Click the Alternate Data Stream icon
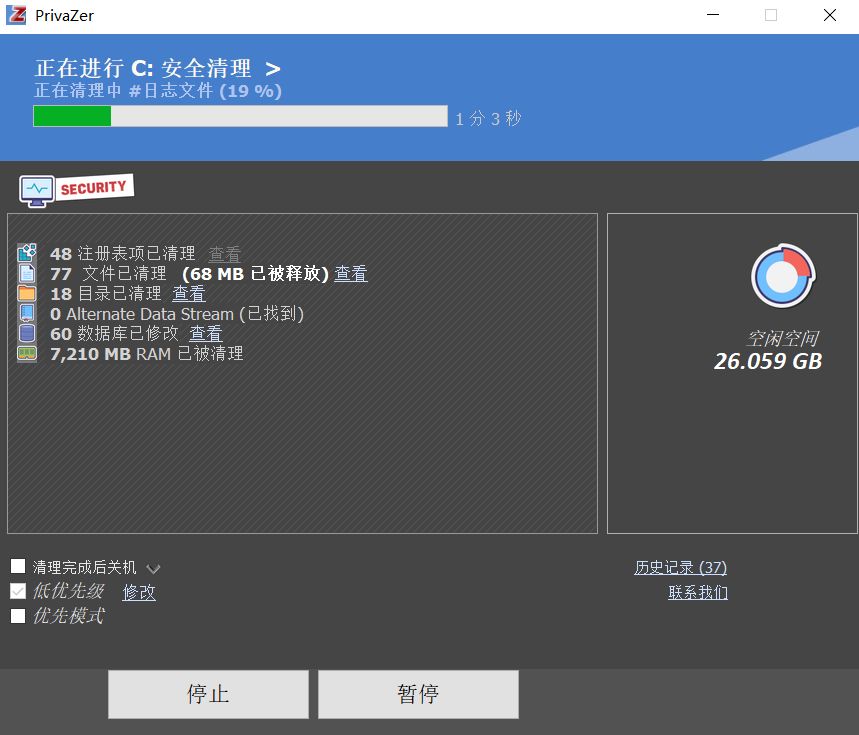Image resolution: width=859 pixels, height=735 pixels. point(27,313)
